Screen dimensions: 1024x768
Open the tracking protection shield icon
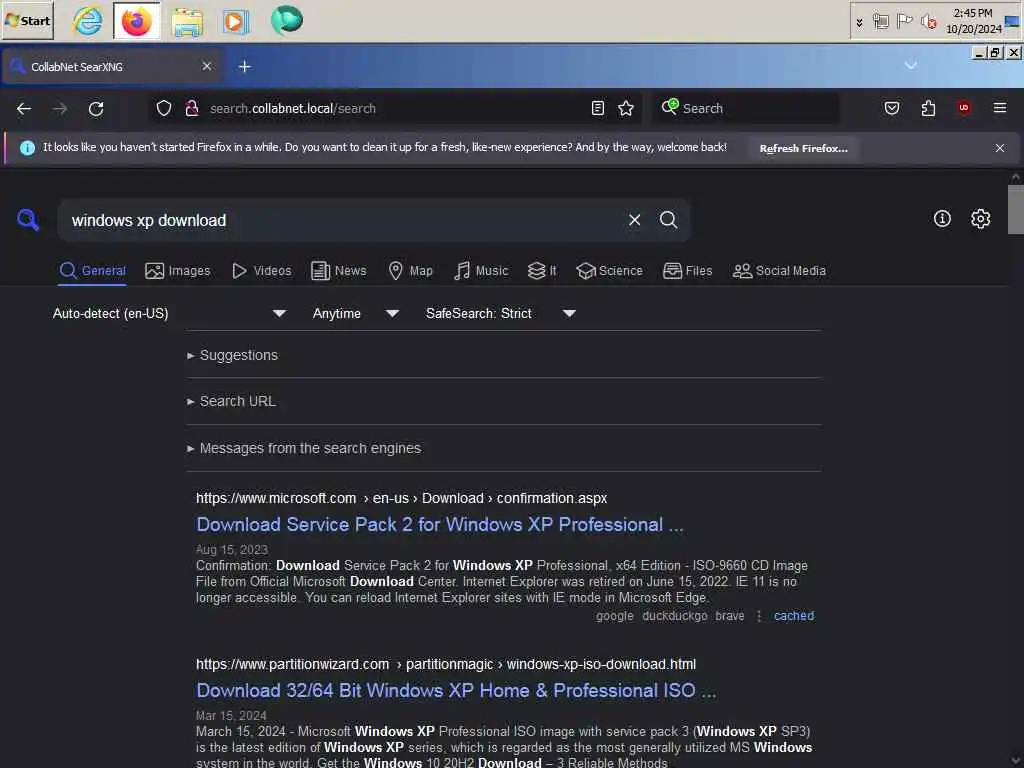(x=163, y=108)
